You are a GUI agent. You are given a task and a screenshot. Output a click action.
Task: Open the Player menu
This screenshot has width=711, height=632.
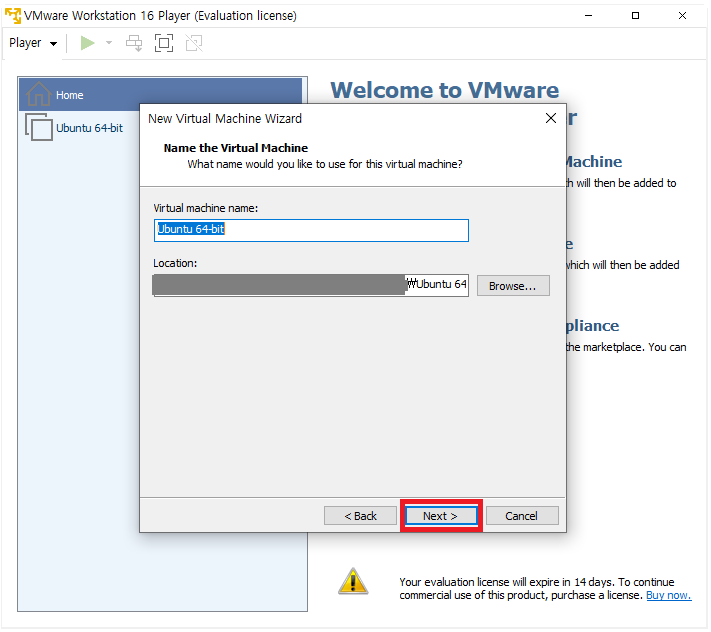pyautogui.click(x=33, y=43)
